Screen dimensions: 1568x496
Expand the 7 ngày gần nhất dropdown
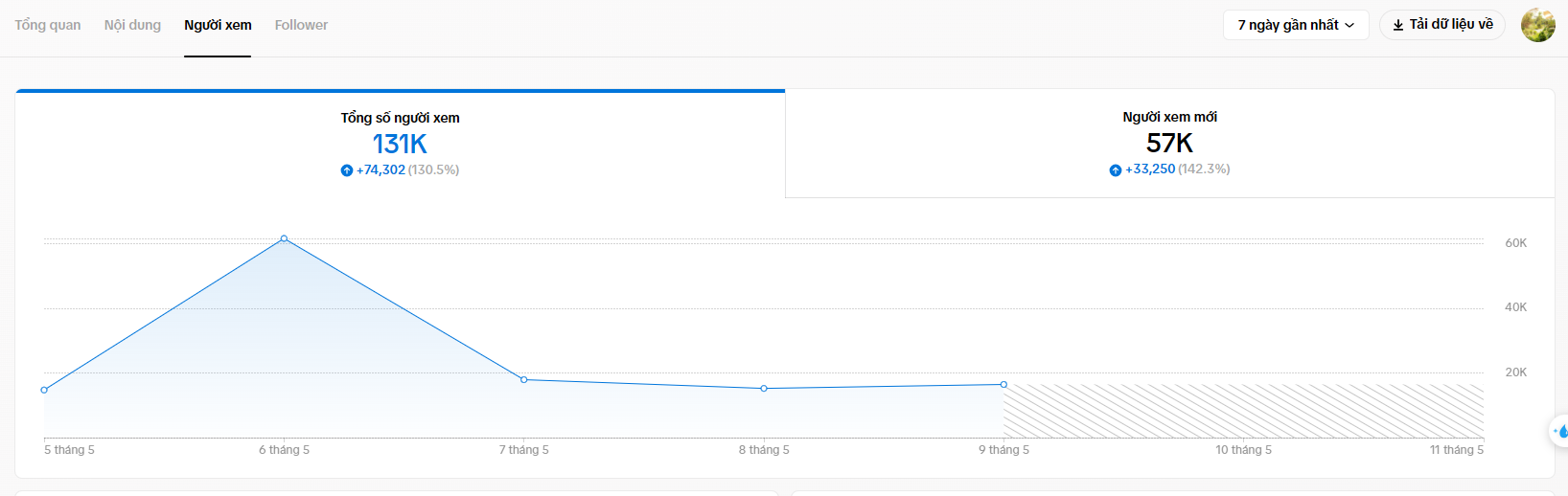coord(1295,25)
